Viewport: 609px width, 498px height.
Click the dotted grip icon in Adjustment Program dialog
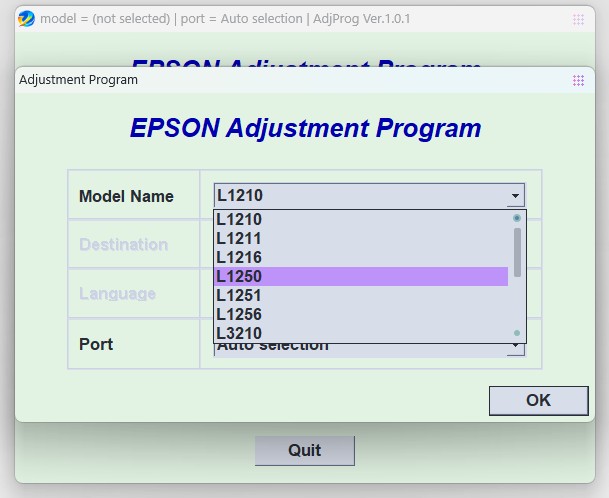pos(578,80)
